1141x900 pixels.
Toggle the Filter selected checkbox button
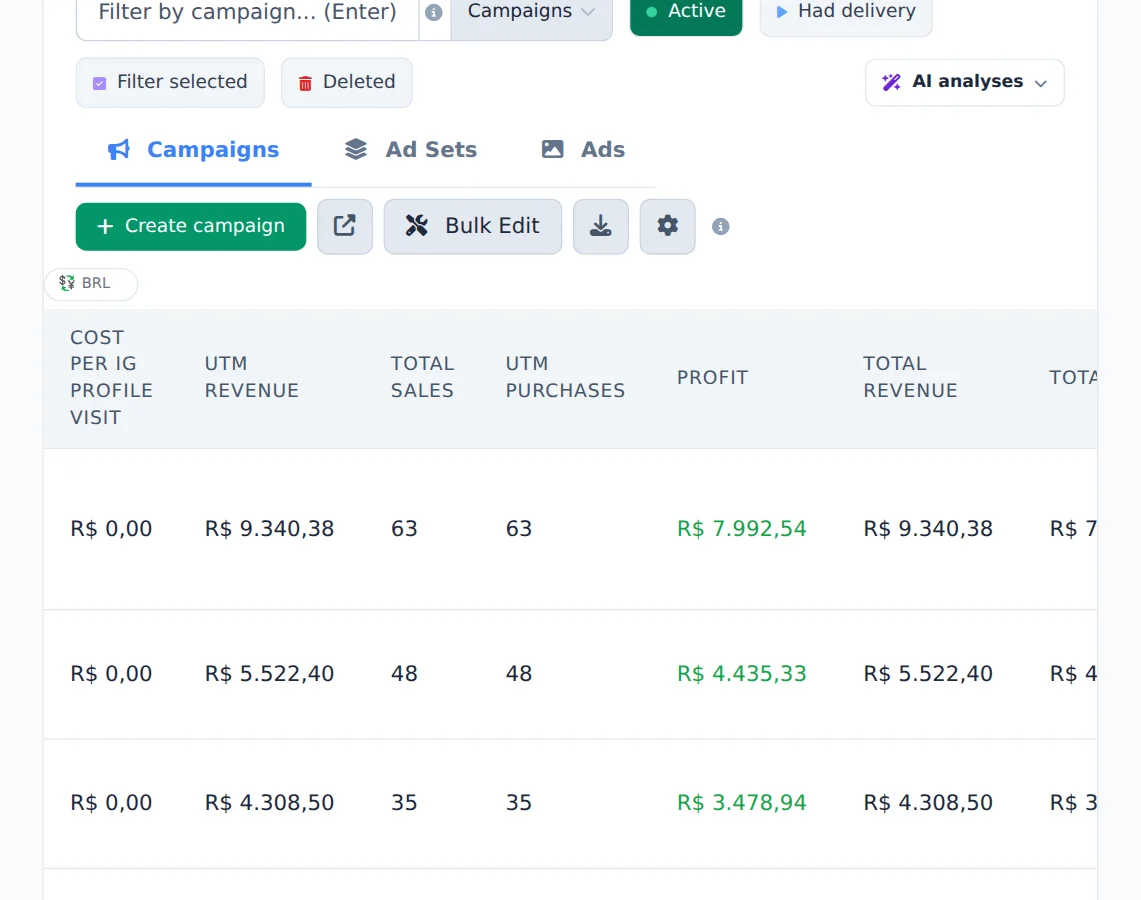pyautogui.click(x=170, y=82)
